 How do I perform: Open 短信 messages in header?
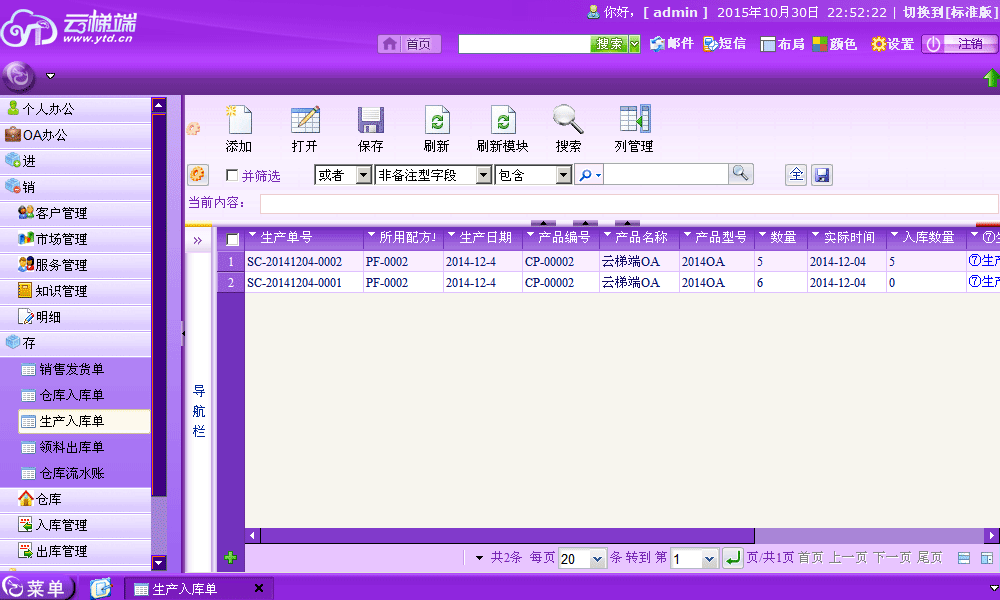pyautogui.click(x=724, y=43)
